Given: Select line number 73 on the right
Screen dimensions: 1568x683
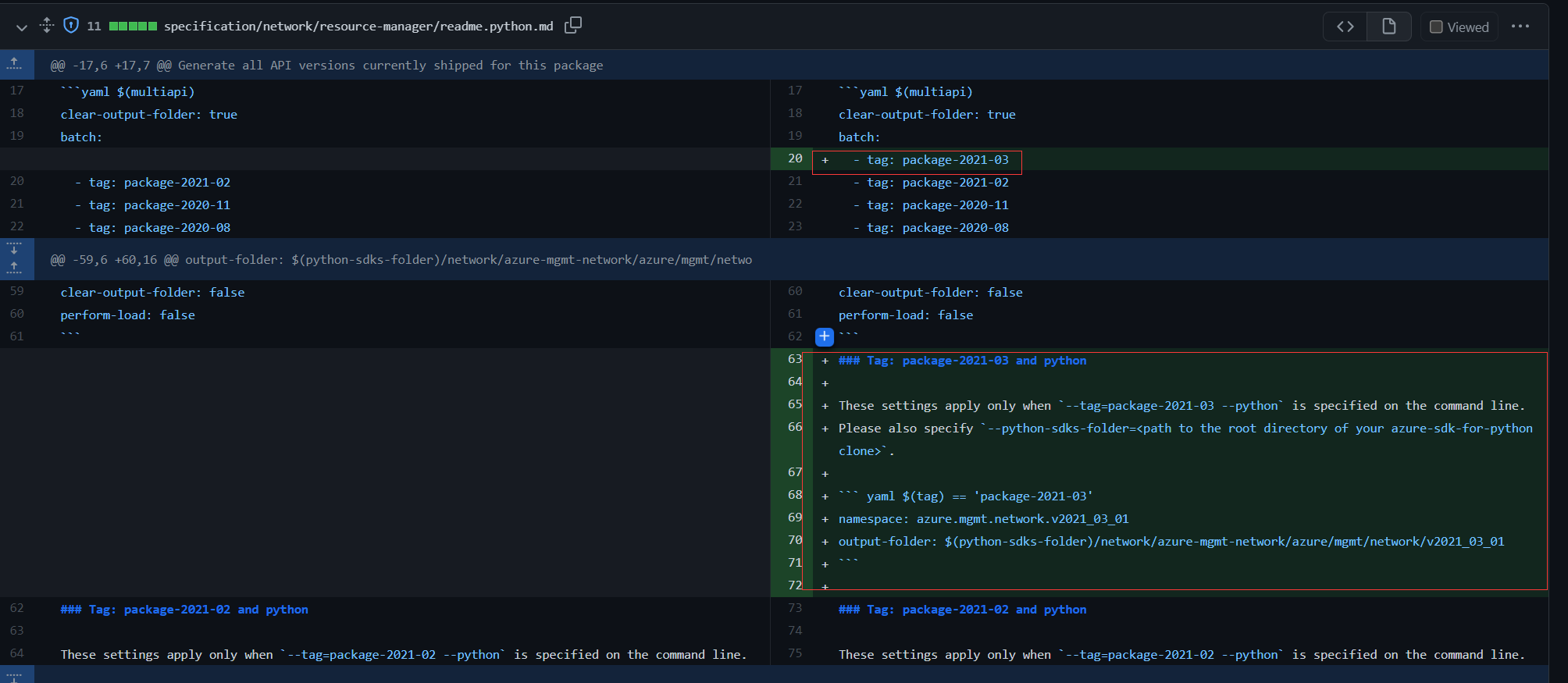Looking at the screenshot, I should [795, 608].
